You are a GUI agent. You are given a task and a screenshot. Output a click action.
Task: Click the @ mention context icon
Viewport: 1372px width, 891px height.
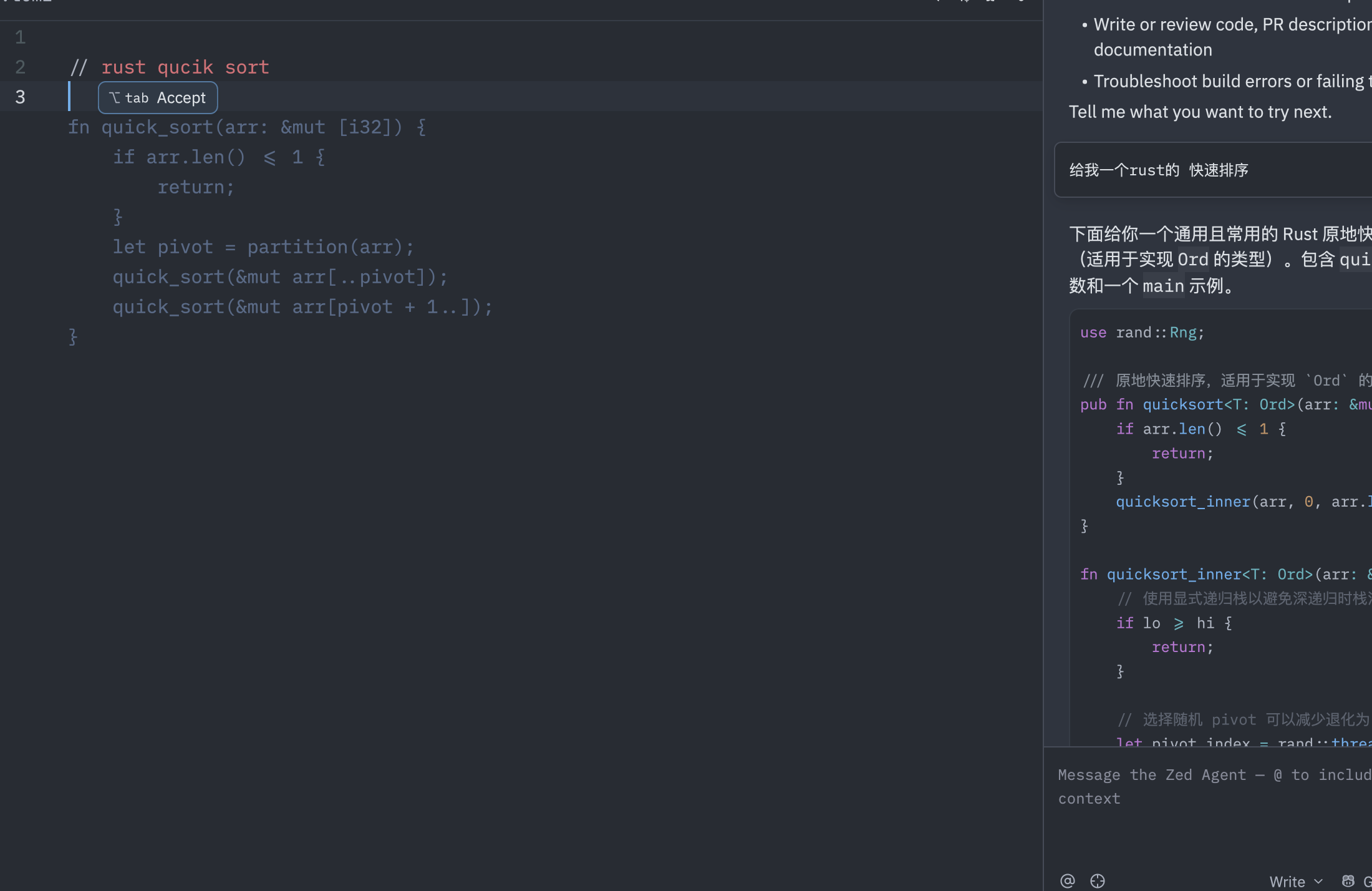click(1067, 880)
